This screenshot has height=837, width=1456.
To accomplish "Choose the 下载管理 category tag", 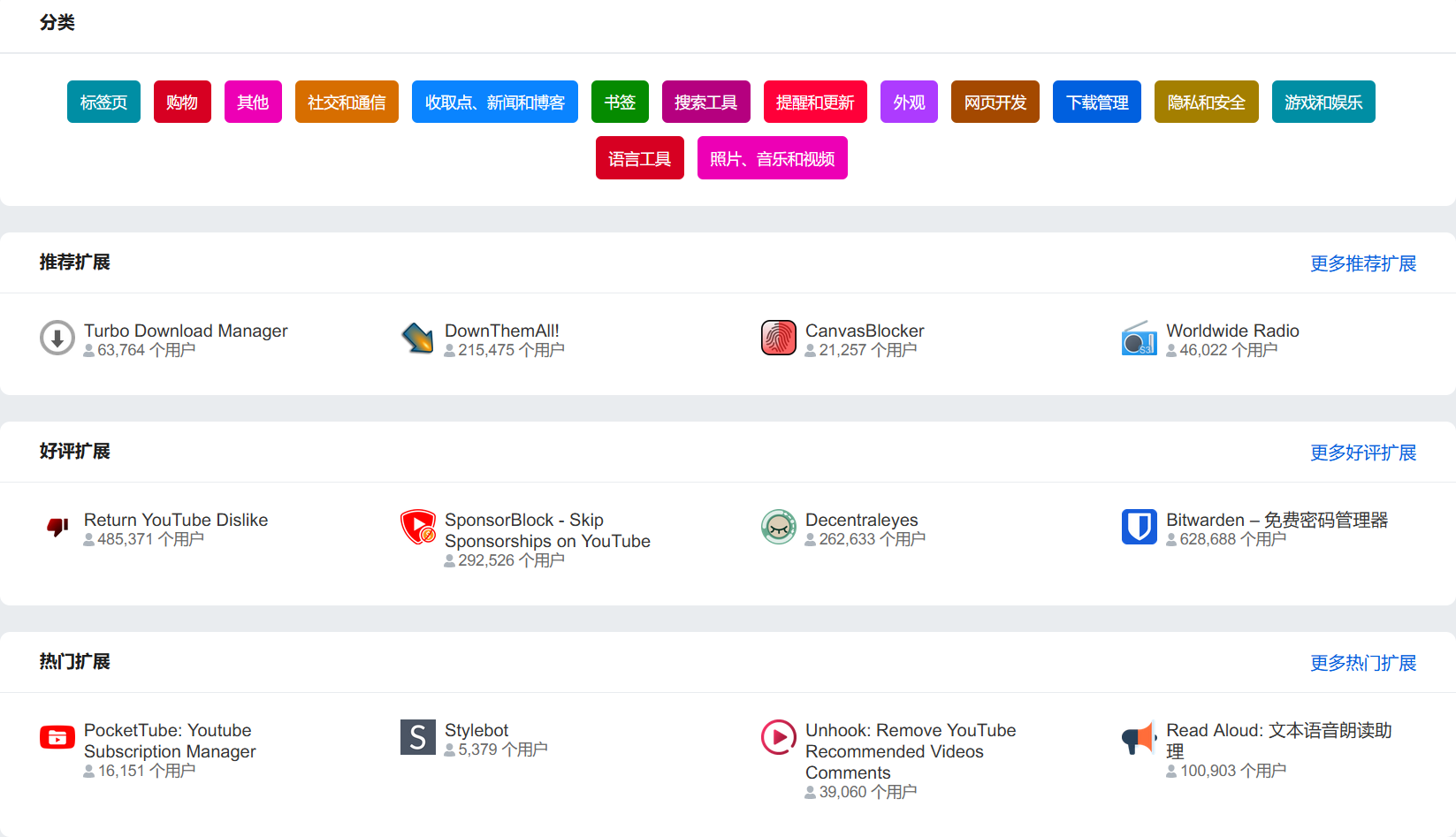I will 1096,102.
